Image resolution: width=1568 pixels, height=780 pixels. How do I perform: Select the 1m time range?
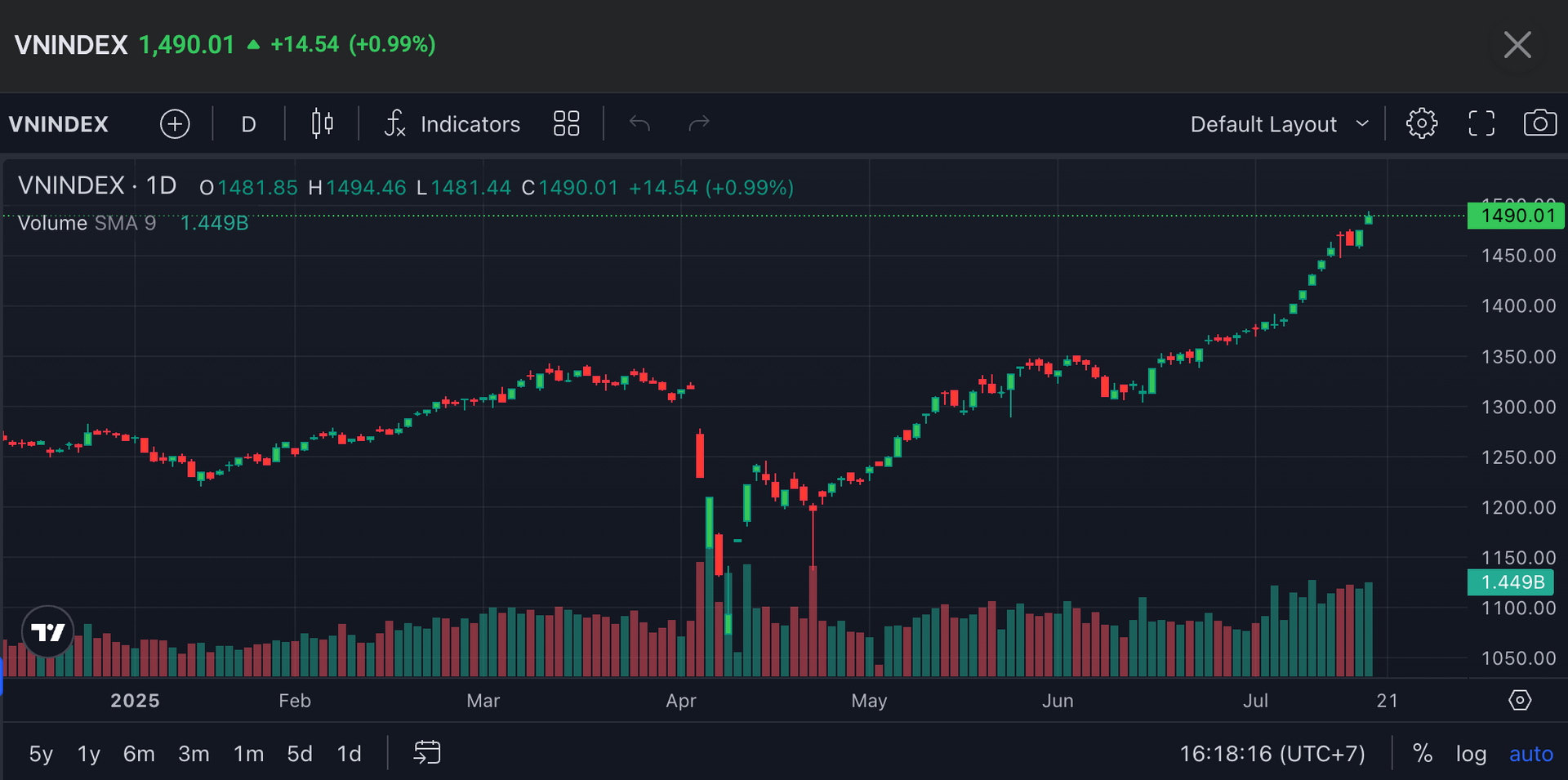tap(248, 754)
